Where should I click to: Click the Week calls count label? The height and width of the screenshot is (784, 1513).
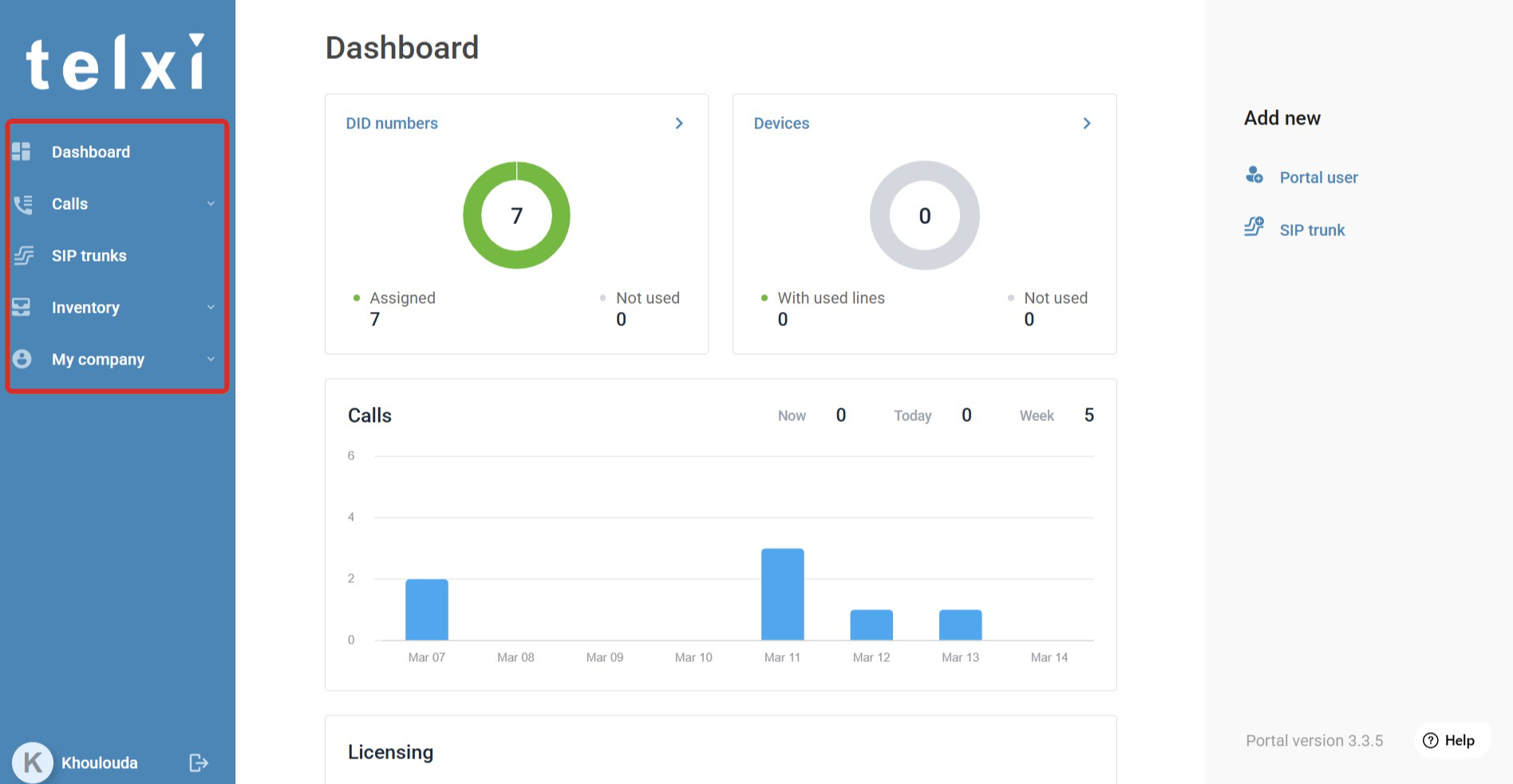(x=1037, y=416)
